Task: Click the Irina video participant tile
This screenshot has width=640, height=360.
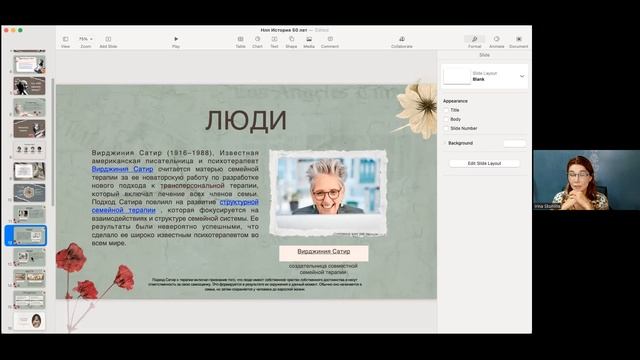Action: click(x=587, y=180)
